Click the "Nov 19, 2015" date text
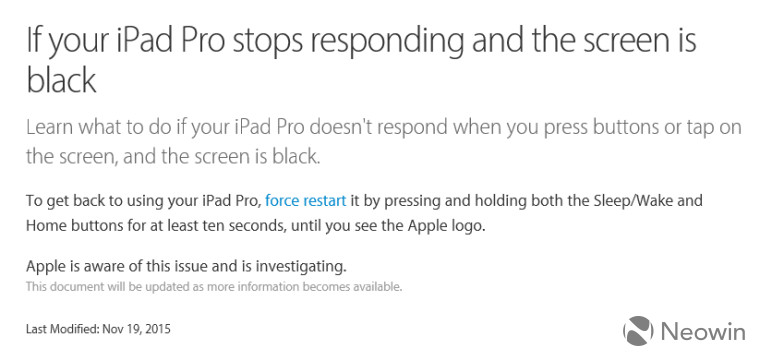The image size is (760, 361). tap(137, 329)
